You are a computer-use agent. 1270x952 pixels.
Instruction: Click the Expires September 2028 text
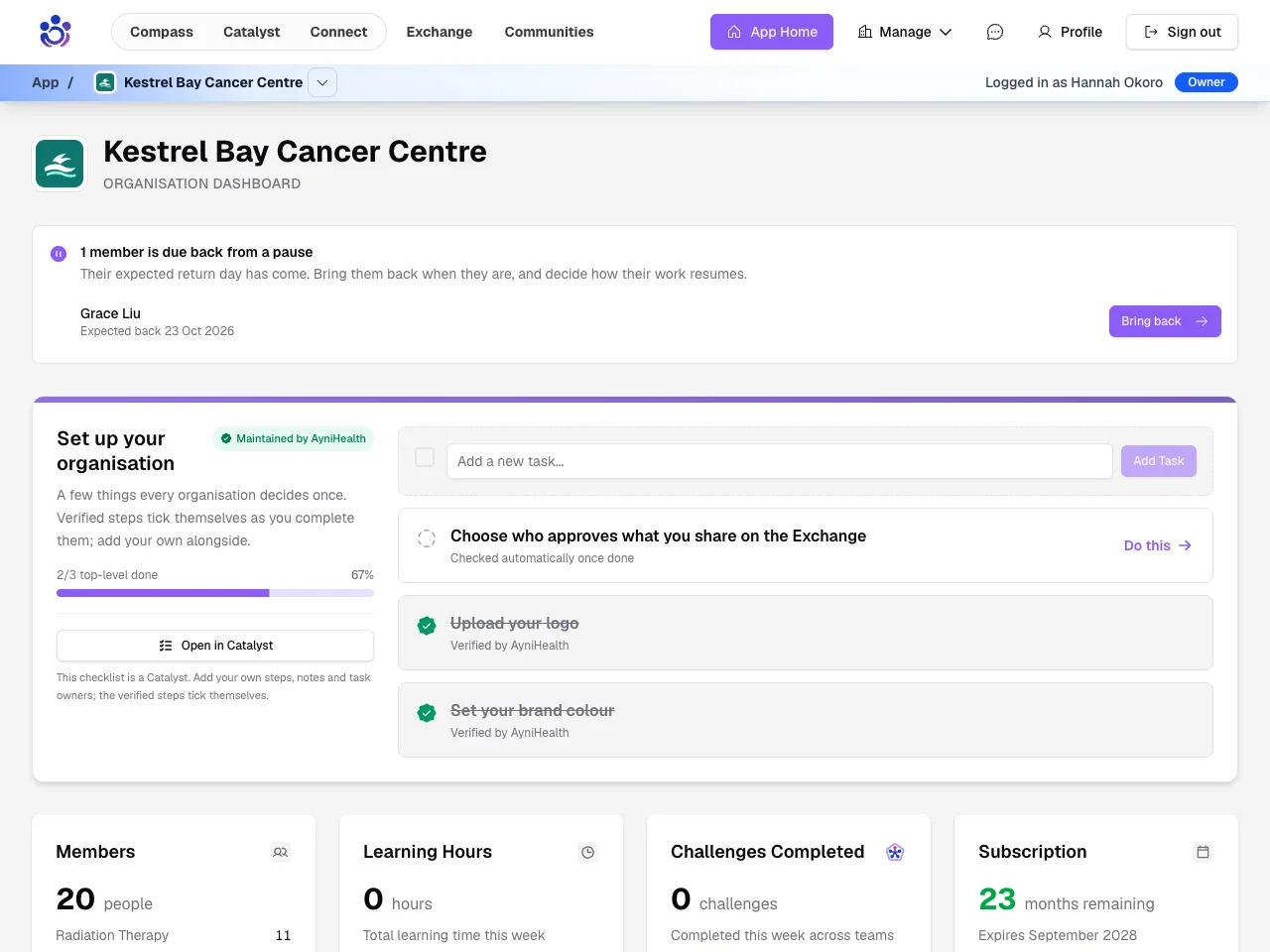pos(1058,935)
